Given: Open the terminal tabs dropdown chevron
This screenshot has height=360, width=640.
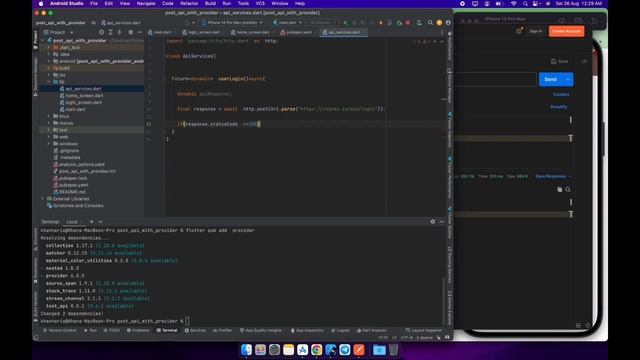Looking at the screenshot, I should pos(100,222).
